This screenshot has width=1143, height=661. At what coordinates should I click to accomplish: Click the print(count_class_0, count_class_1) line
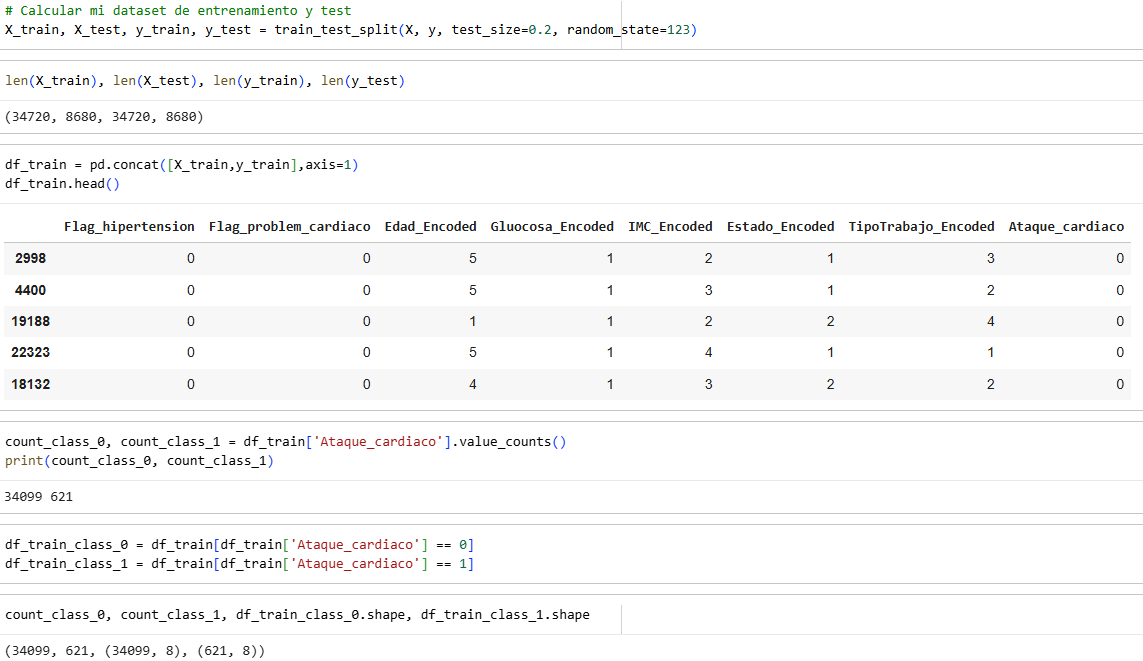139,461
